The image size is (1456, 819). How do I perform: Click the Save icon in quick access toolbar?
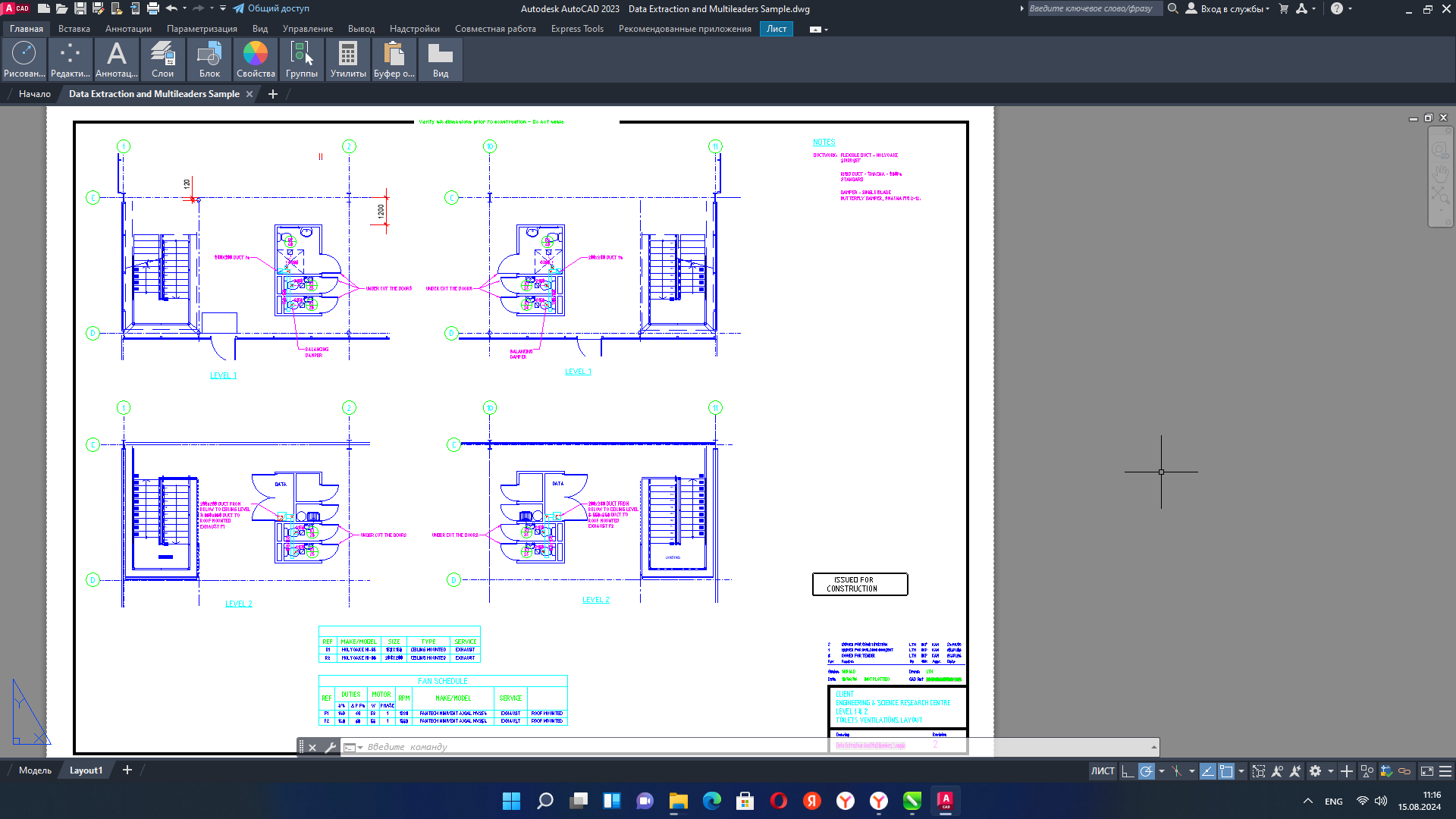80,9
